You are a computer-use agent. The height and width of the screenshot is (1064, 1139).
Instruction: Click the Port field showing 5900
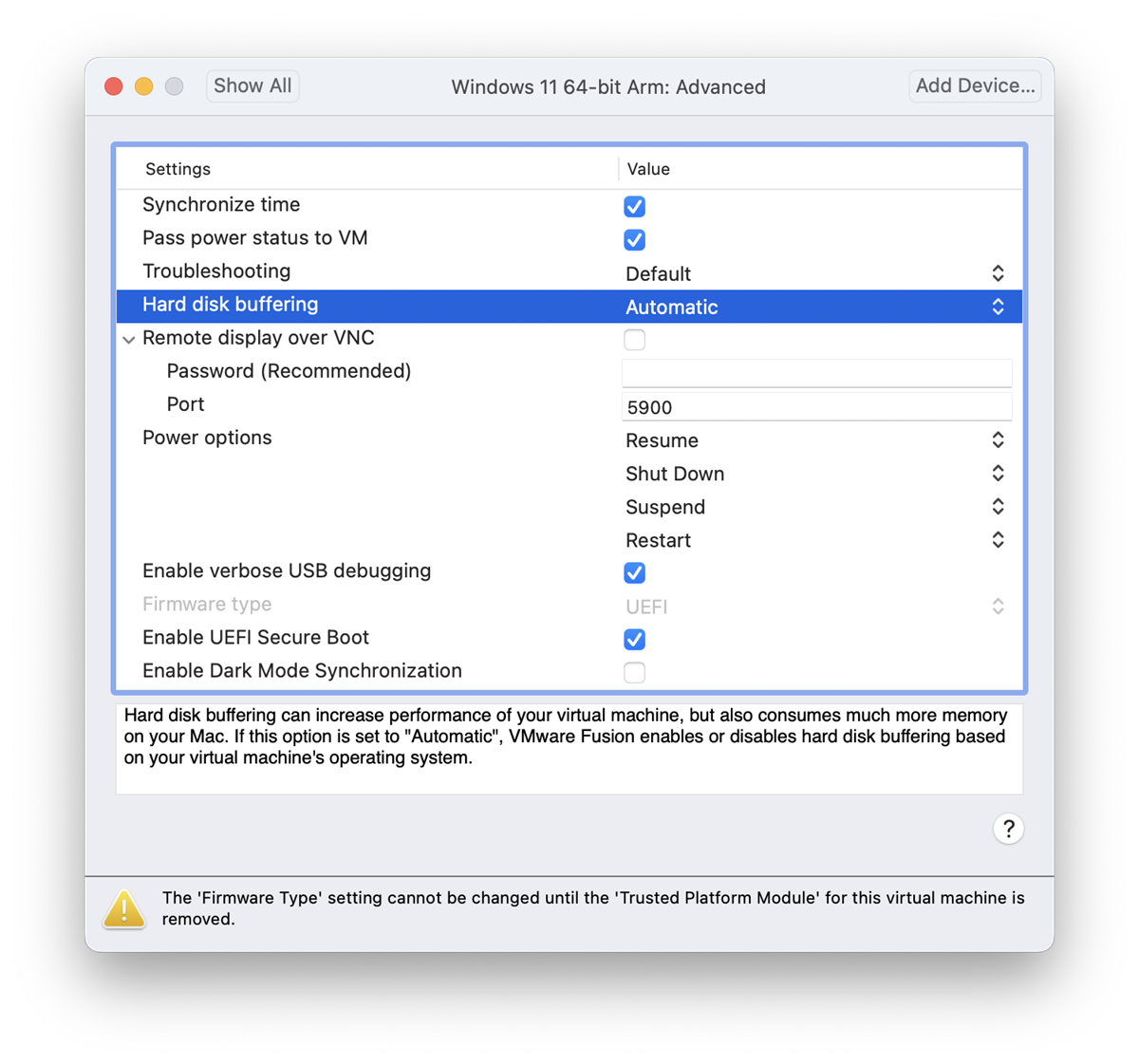(816, 407)
